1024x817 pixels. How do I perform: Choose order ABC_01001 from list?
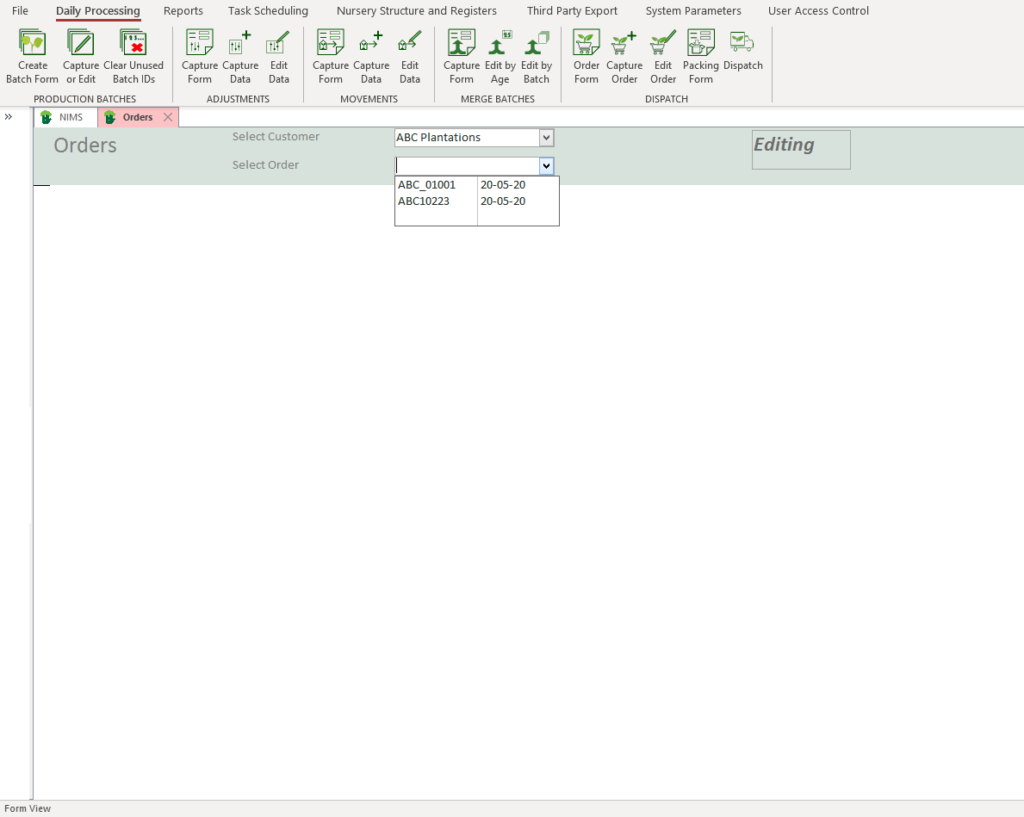(427, 185)
